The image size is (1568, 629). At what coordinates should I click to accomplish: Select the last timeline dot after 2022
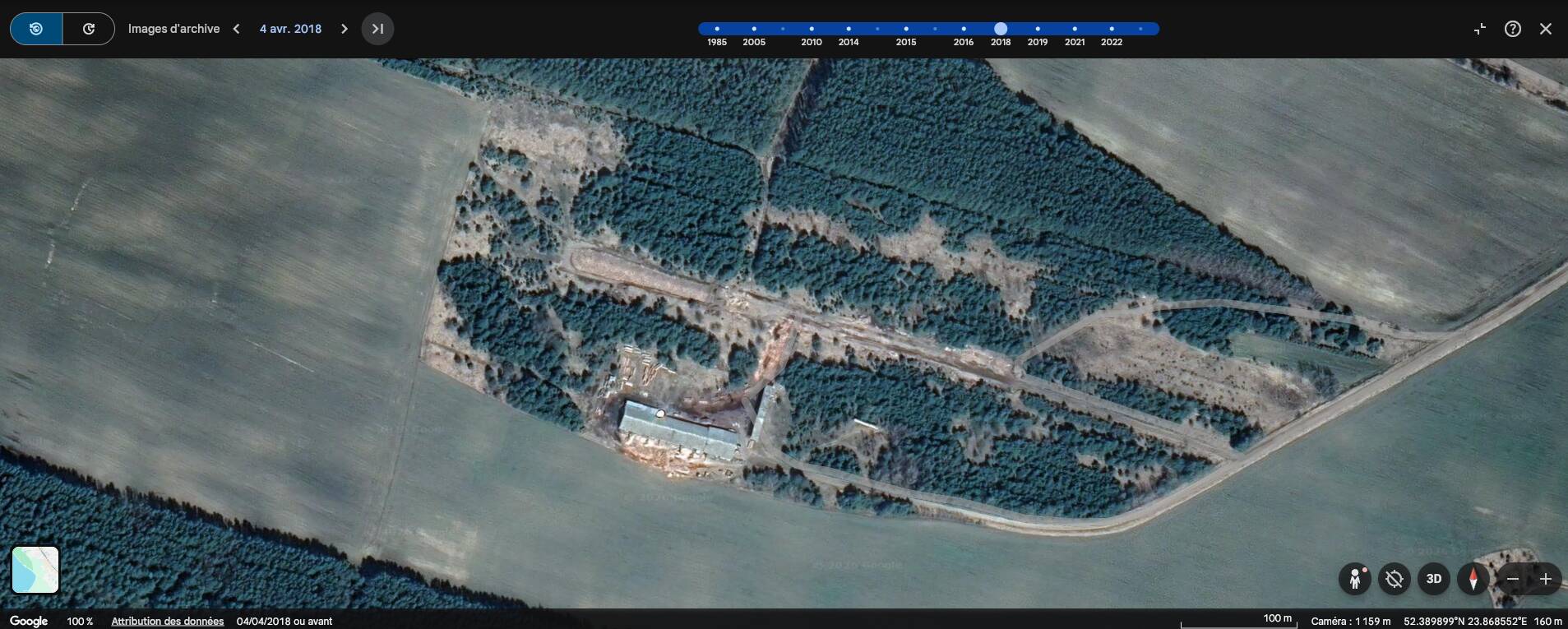(x=1140, y=29)
